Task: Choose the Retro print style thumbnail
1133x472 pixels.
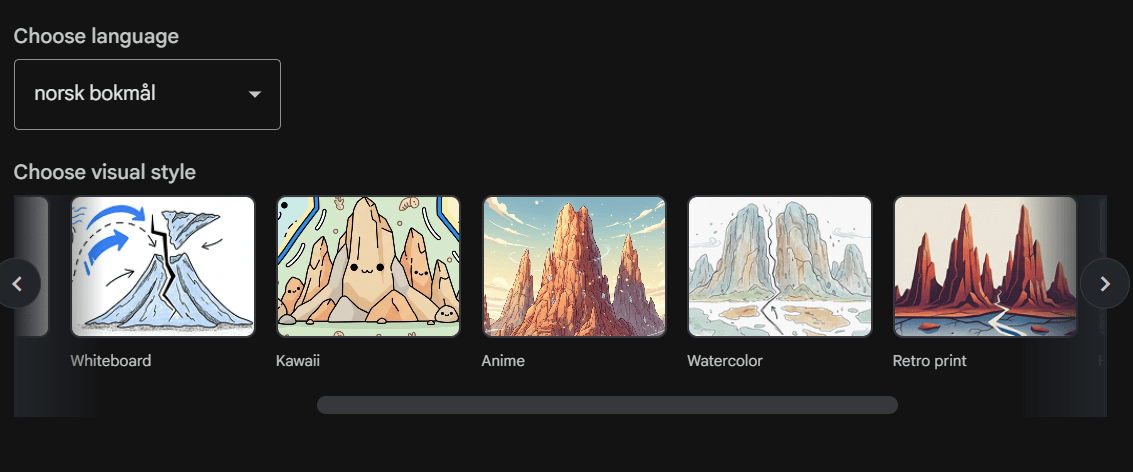Action: [x=986, y=267]
